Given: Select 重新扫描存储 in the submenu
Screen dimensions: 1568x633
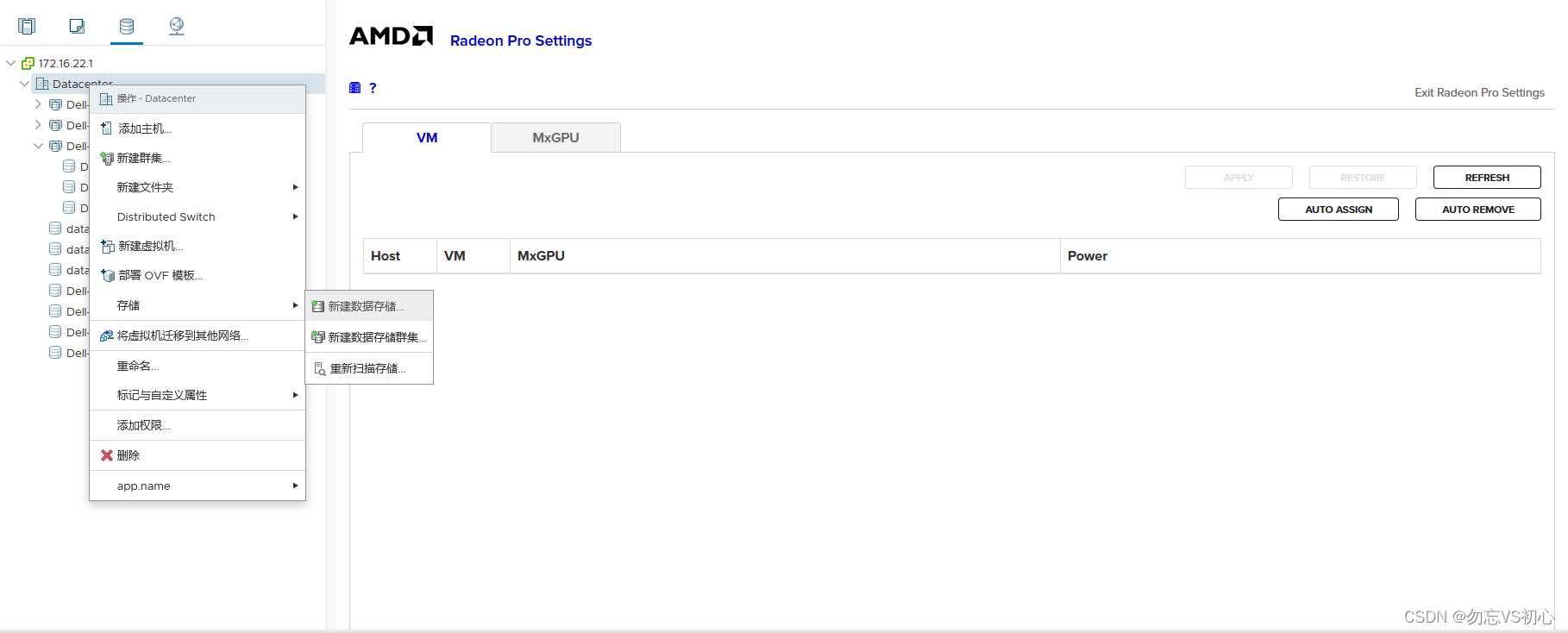Looking at the screenshot, I should point(367,368).
